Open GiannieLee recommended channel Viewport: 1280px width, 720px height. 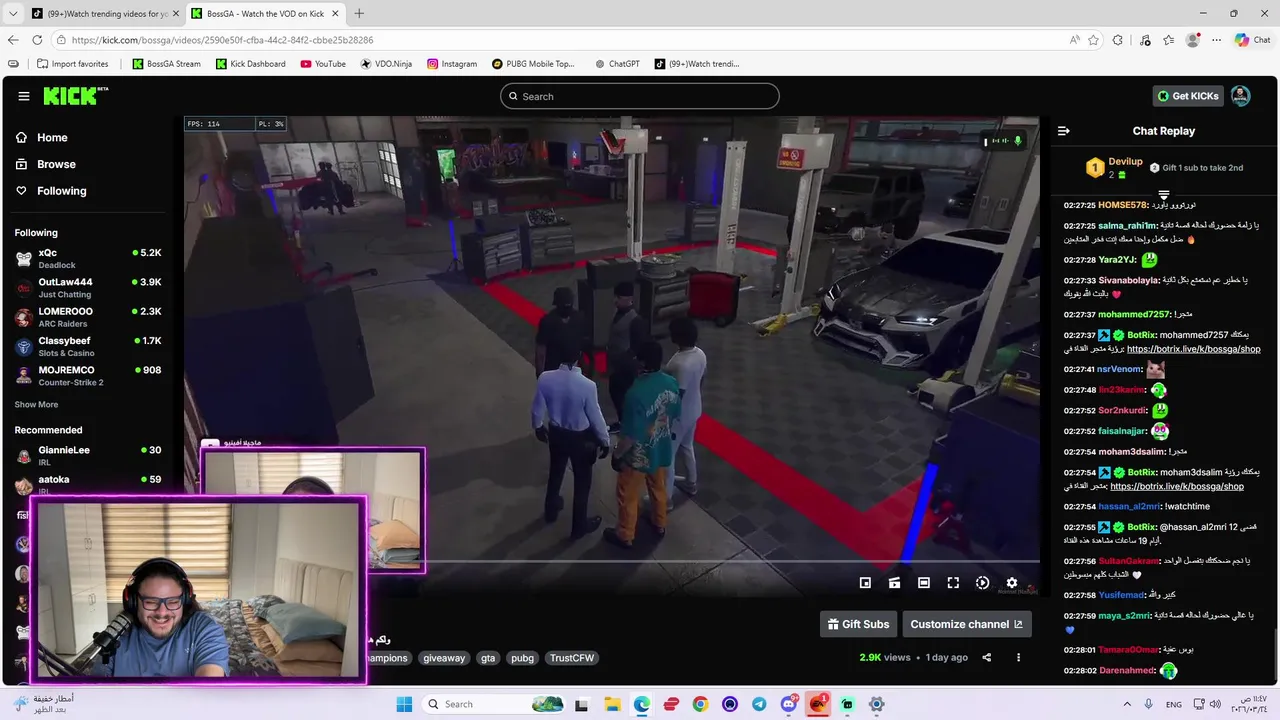coord(88,456)
